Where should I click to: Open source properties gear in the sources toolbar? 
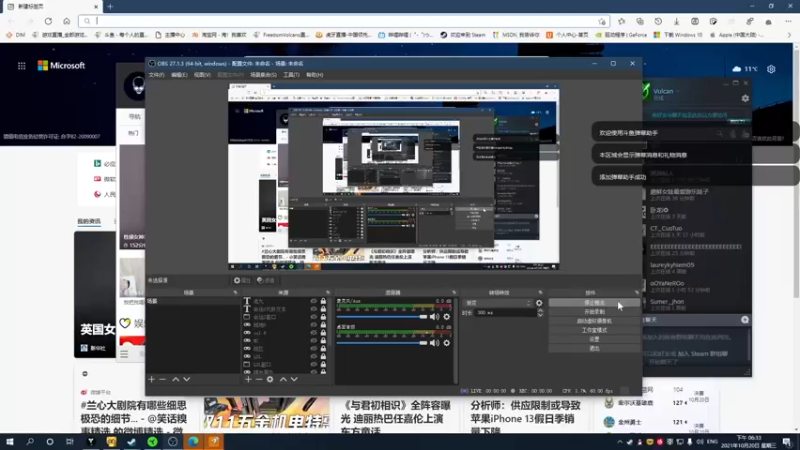point(270,379)
